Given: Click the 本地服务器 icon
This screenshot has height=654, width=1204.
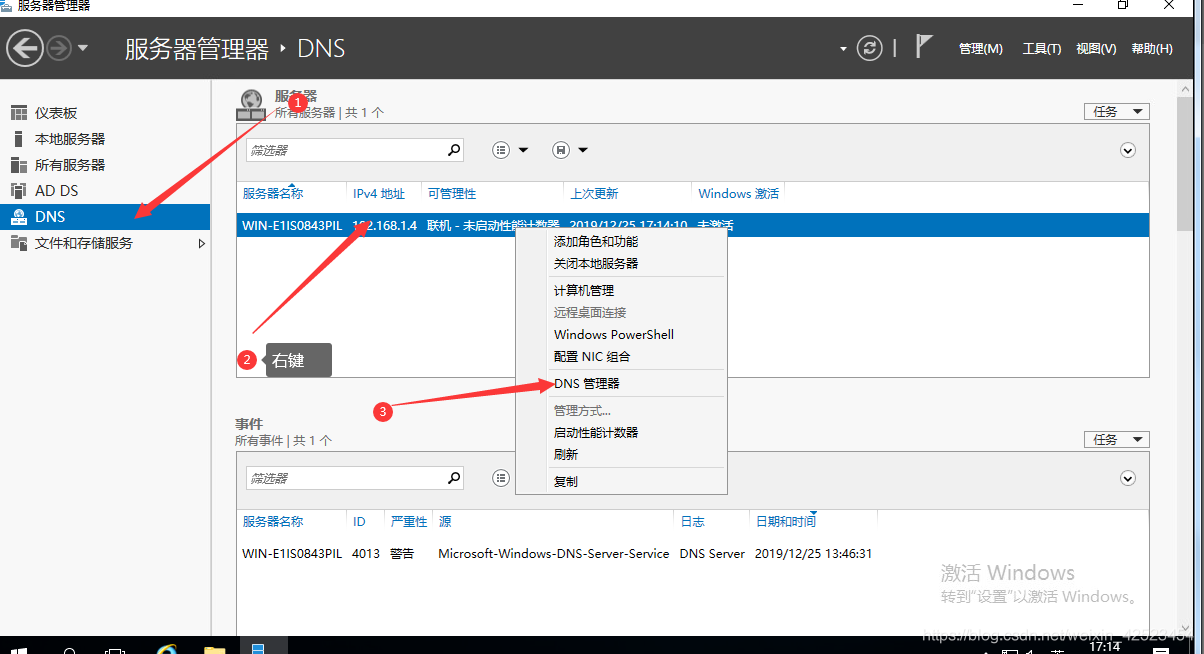Looking at the screenshot, I should [18, 139].
